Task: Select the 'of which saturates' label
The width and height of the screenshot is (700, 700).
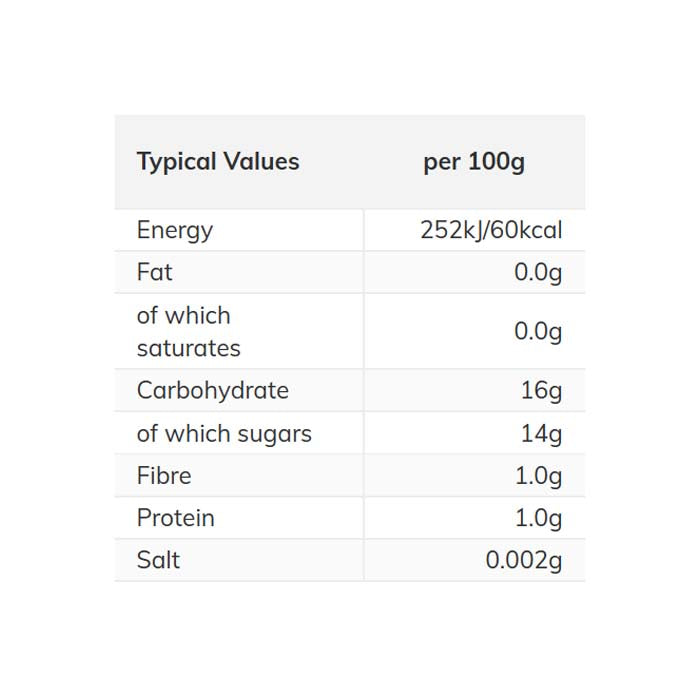Action: pos(189,331)
